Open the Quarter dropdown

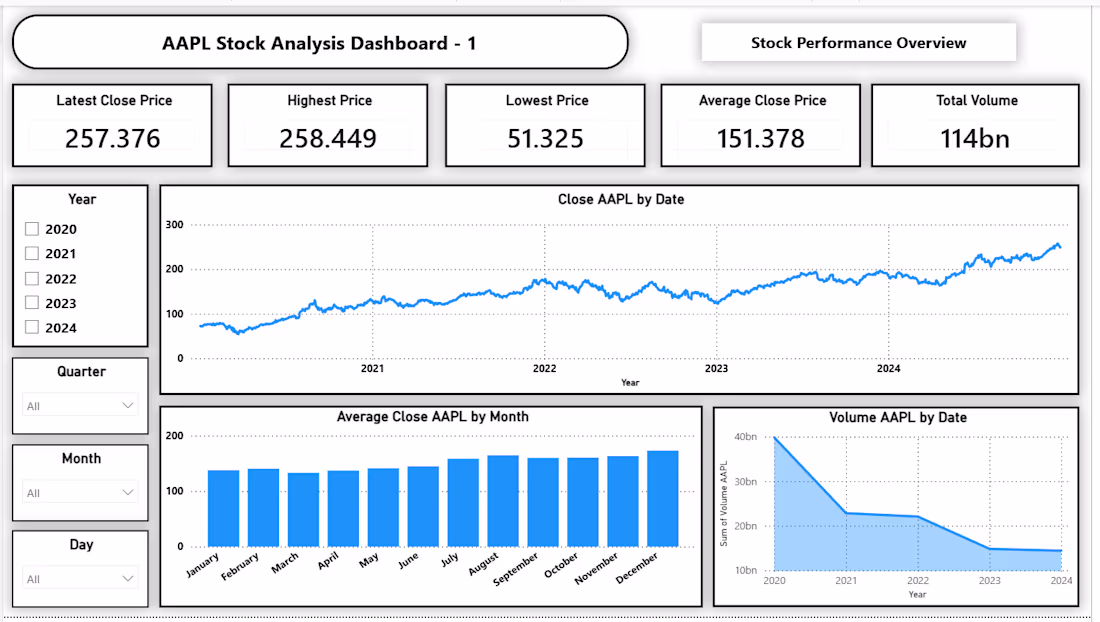[x=80, y=405]
